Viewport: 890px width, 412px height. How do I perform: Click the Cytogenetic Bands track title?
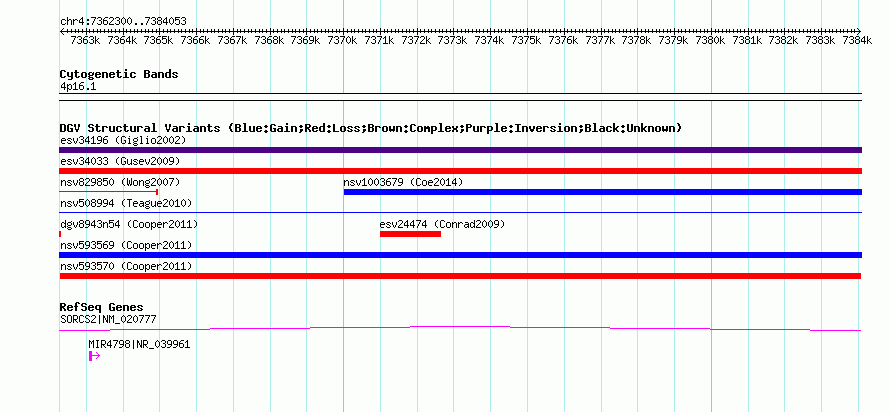tap(119, 74)
